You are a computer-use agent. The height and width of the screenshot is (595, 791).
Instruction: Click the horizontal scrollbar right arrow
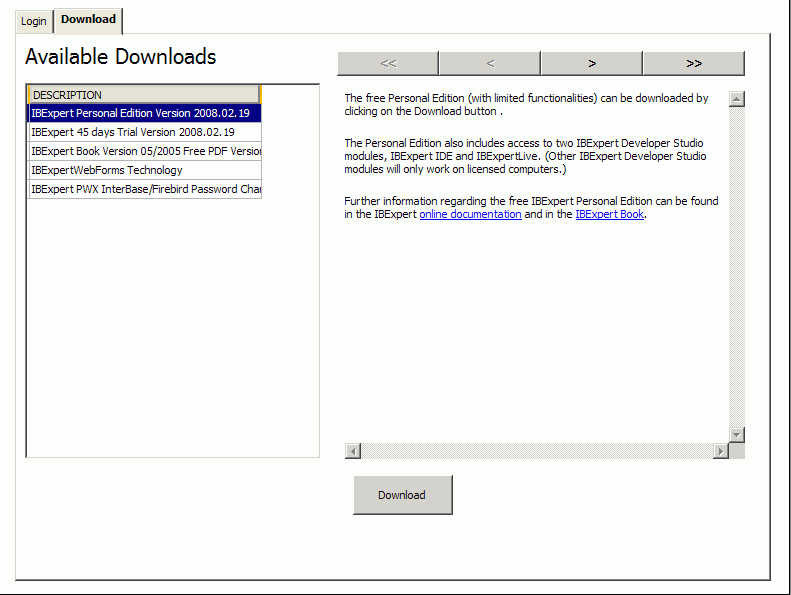pos(720,451)
